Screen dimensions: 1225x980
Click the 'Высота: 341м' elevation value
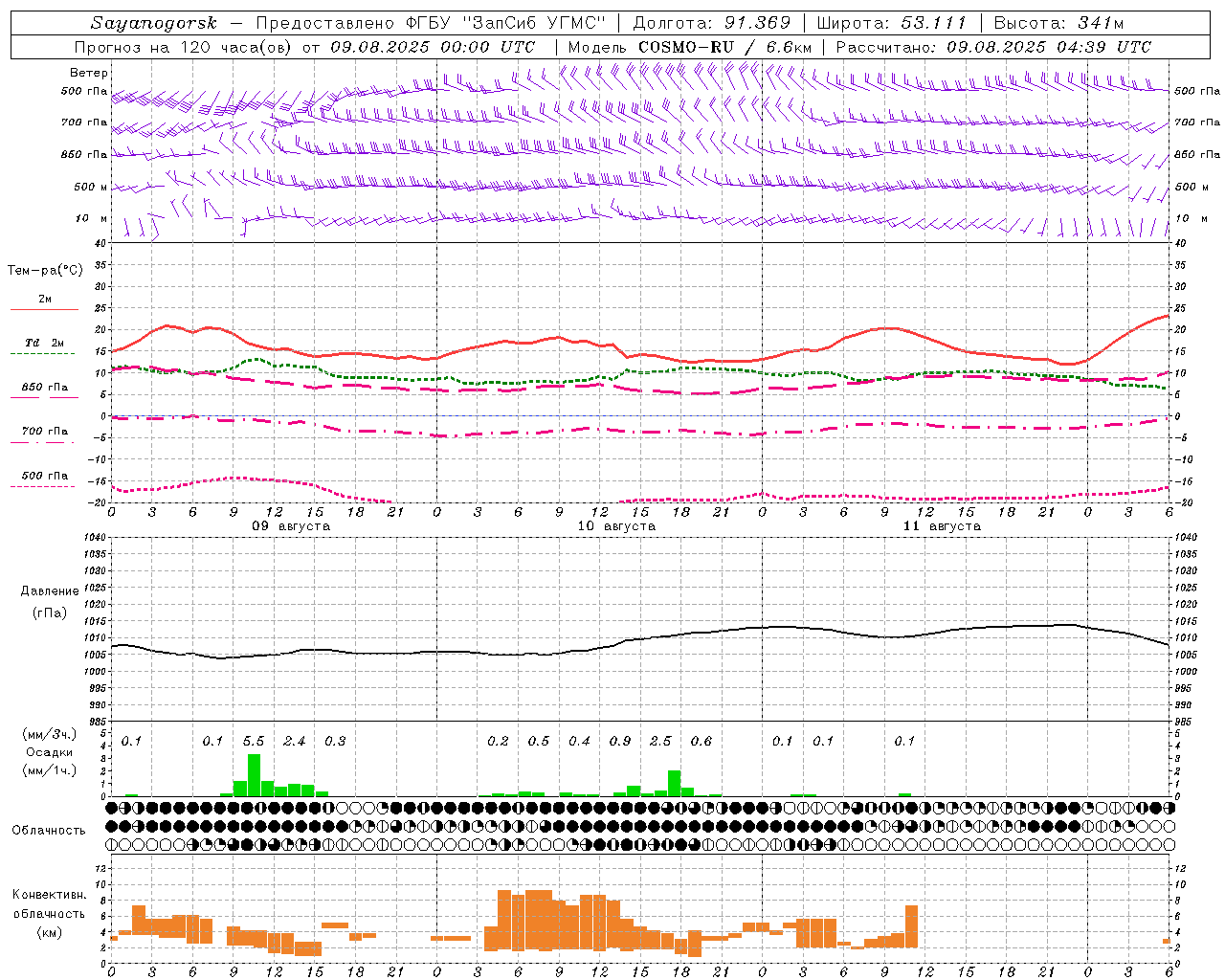click(1058, 23)
